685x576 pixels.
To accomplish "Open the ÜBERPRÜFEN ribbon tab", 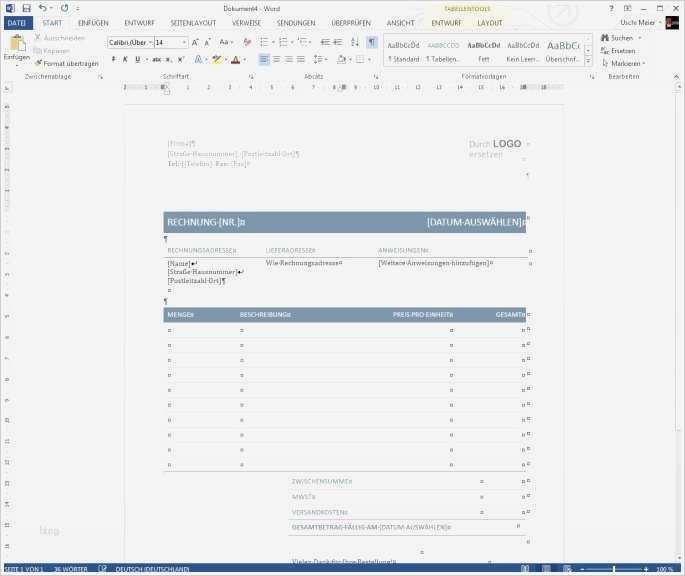I will (x=351, y=23).
